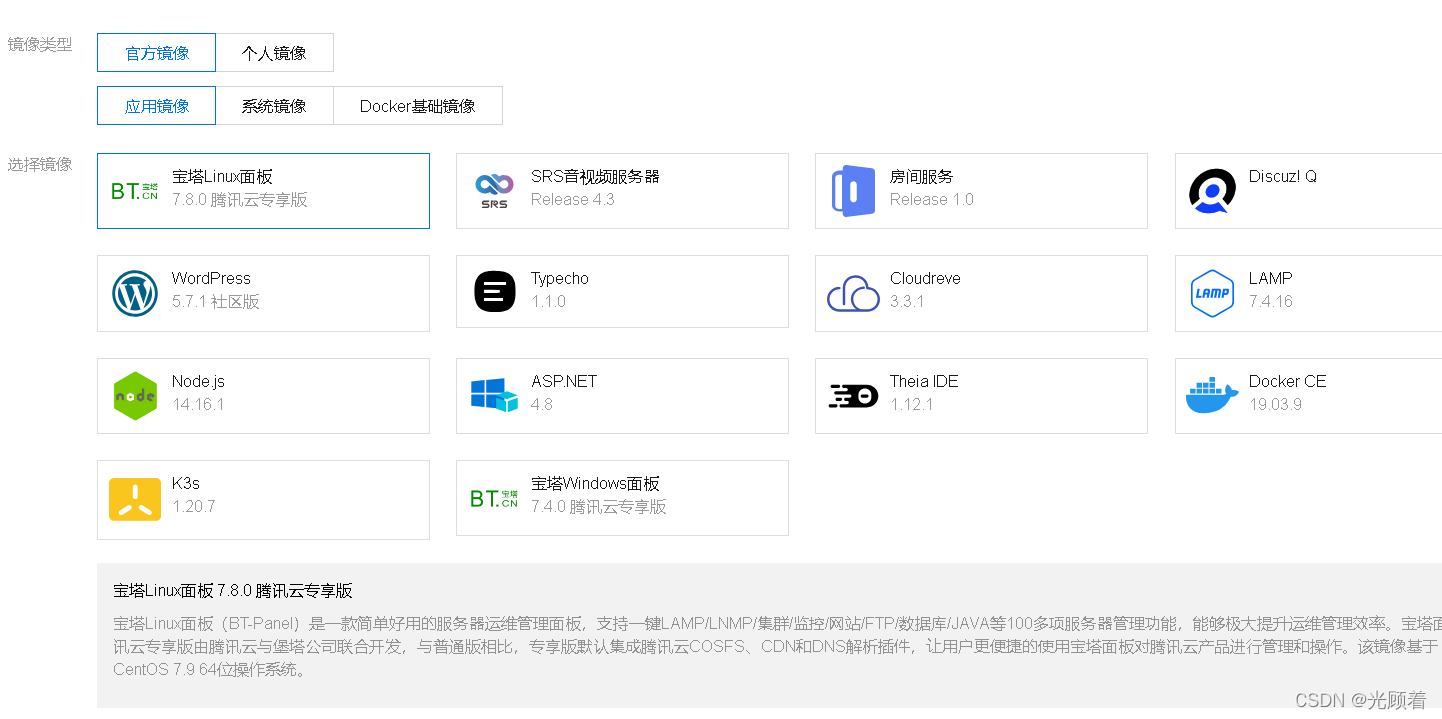1442x719 pixels.
Task: Click the WordPress W logo
Action: [x=135, y=294]
